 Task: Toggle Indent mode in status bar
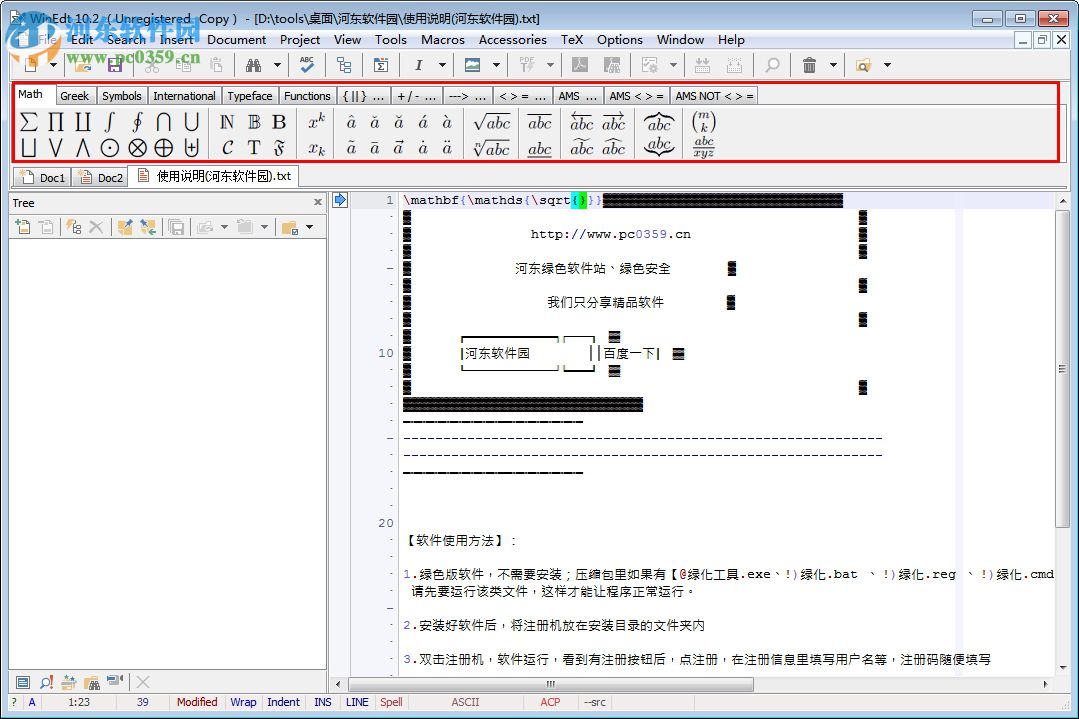point(283,702)
